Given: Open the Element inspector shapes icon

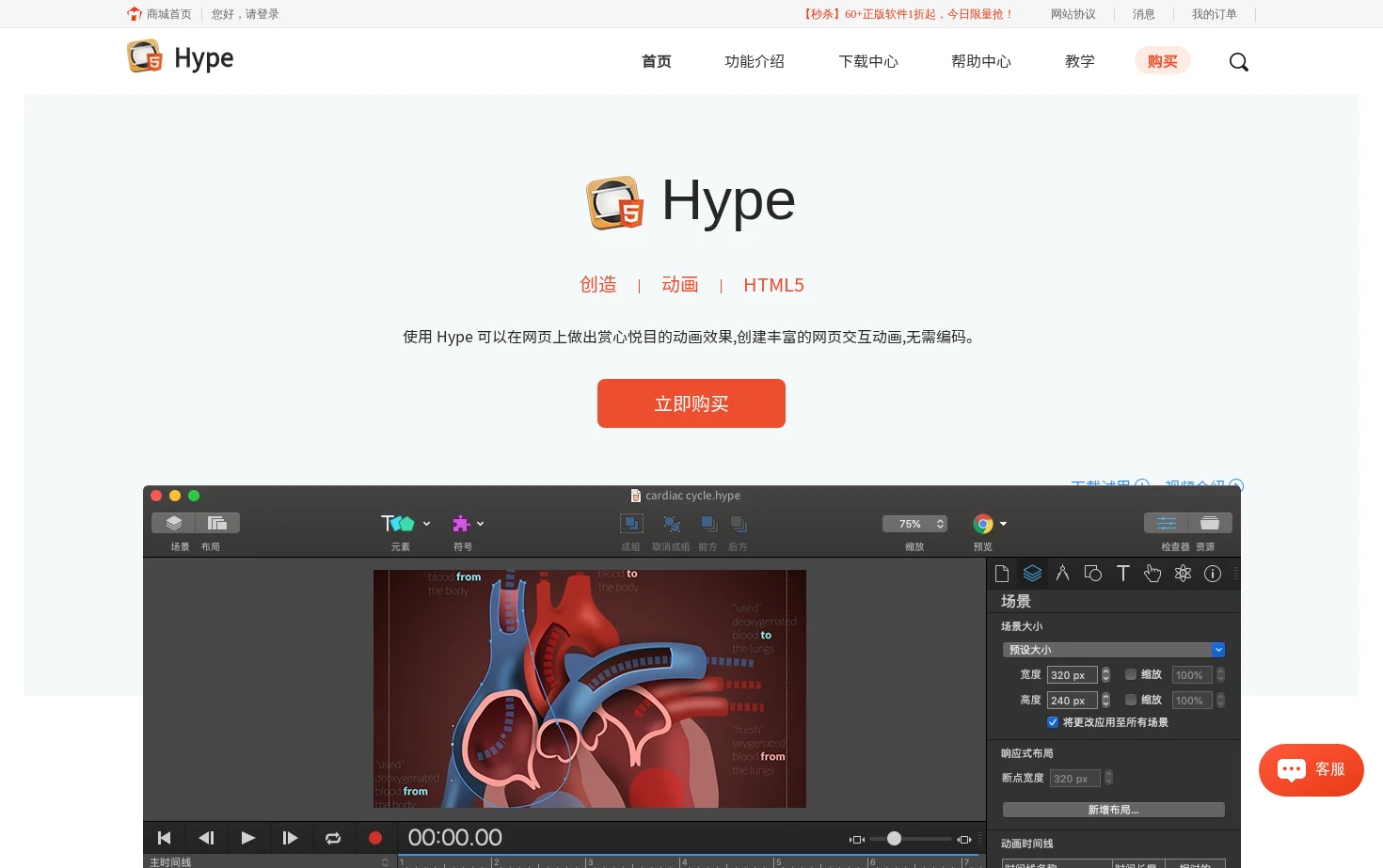Looking at the screenshot, I should [x=1092, y=574].
